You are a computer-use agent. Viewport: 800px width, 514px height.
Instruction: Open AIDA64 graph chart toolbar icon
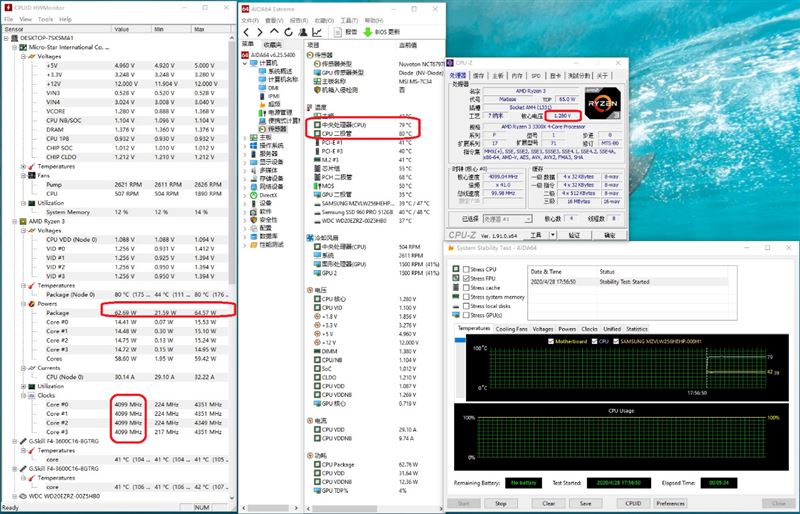point(317,32)
